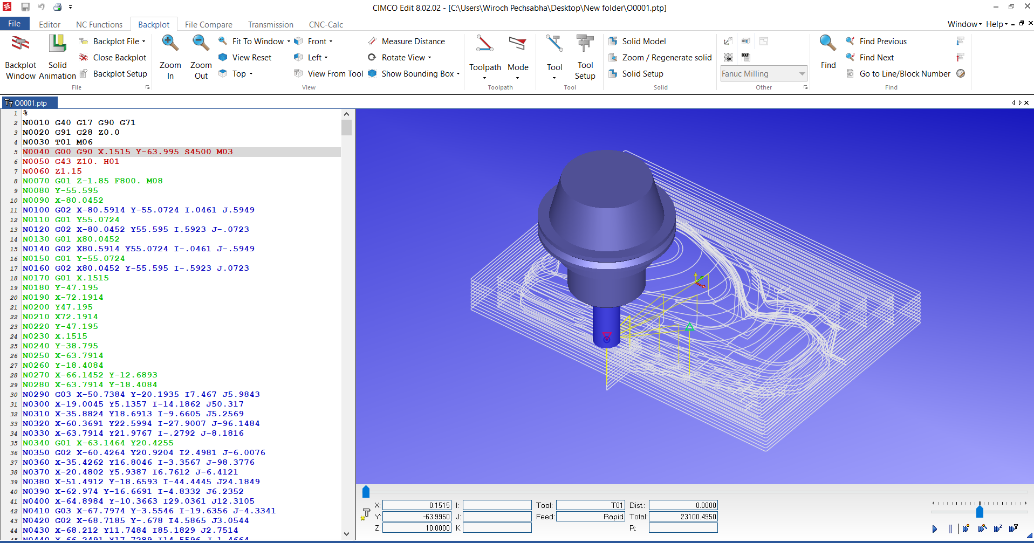Click the Z coordinate field
1034x543 pixels.
pyautogui.click(x=417, y=528)
